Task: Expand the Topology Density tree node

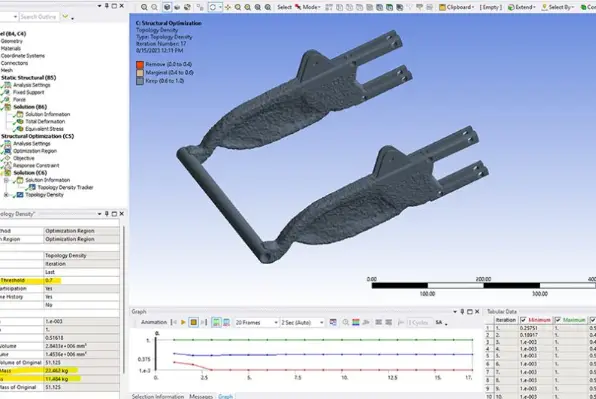Action: (x=6, y=195)
